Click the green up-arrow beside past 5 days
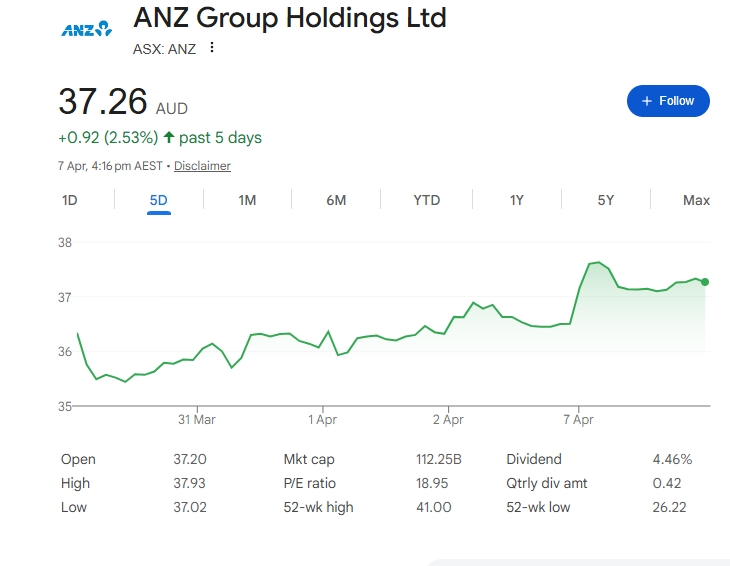Image resolution: width=730 pixels, height=566 pixels. (169, 137)
